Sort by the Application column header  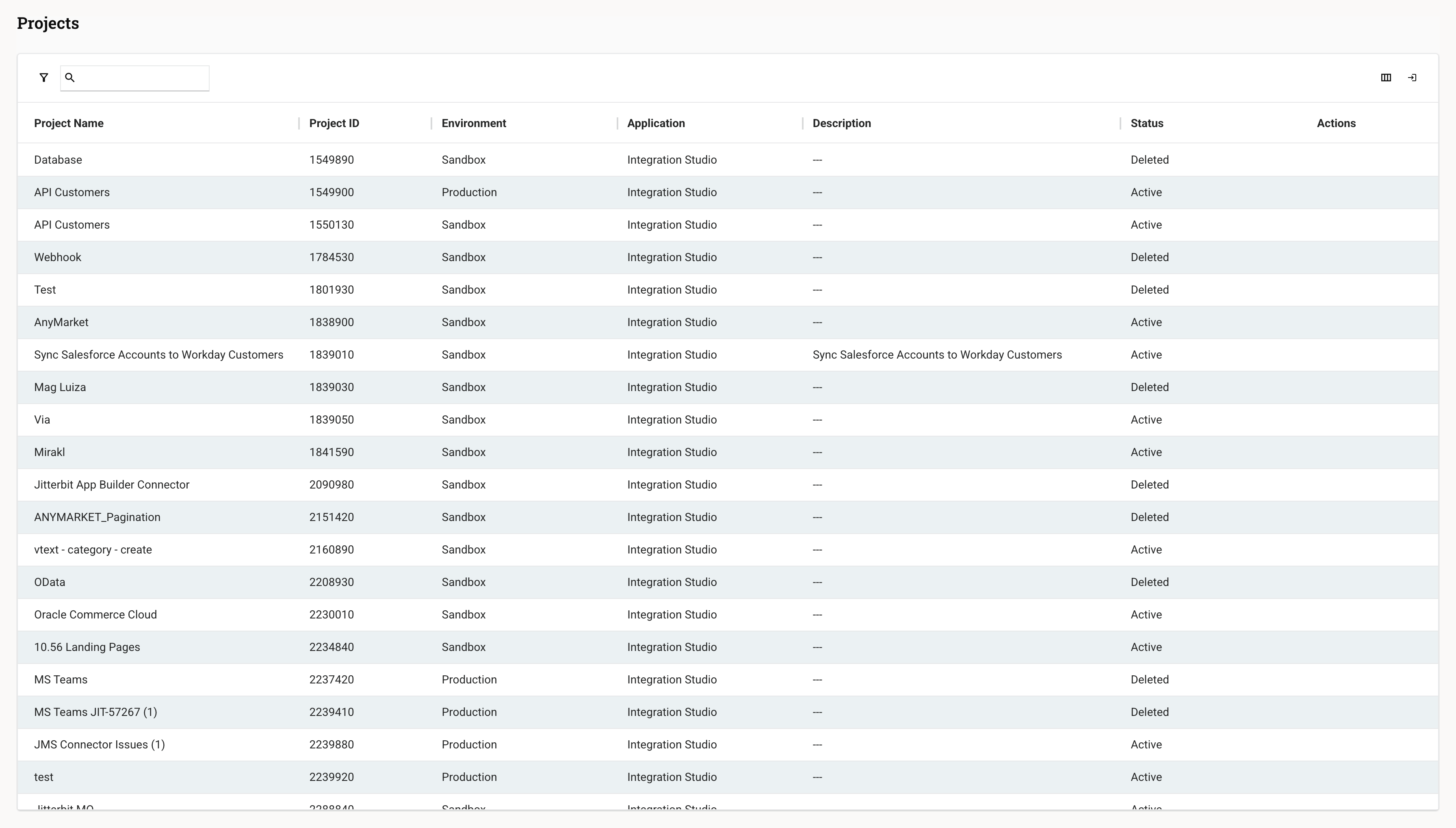pyautogui.click(x=655, y=123)
